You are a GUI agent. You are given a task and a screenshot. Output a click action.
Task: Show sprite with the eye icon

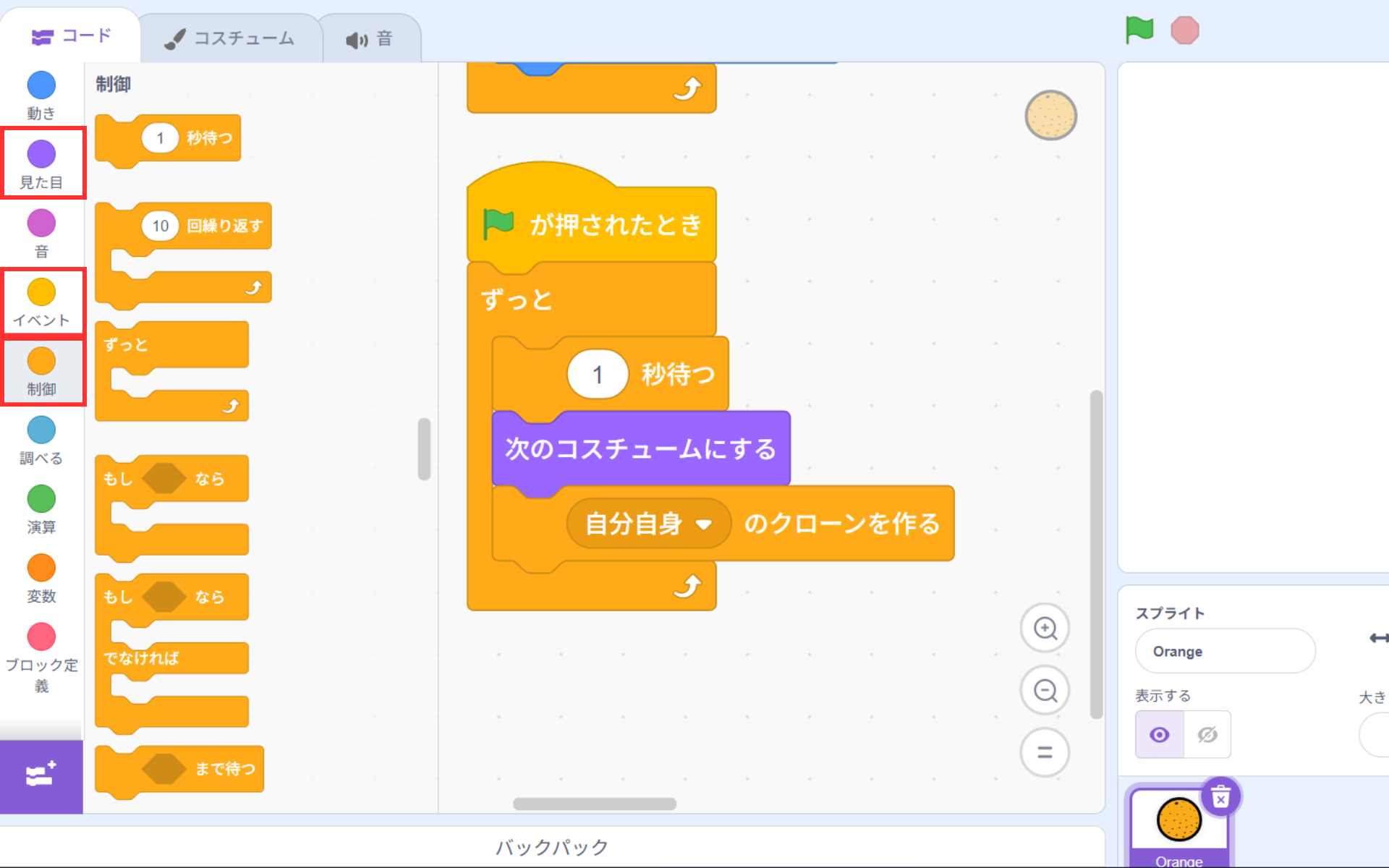(x=1159, y=735)
